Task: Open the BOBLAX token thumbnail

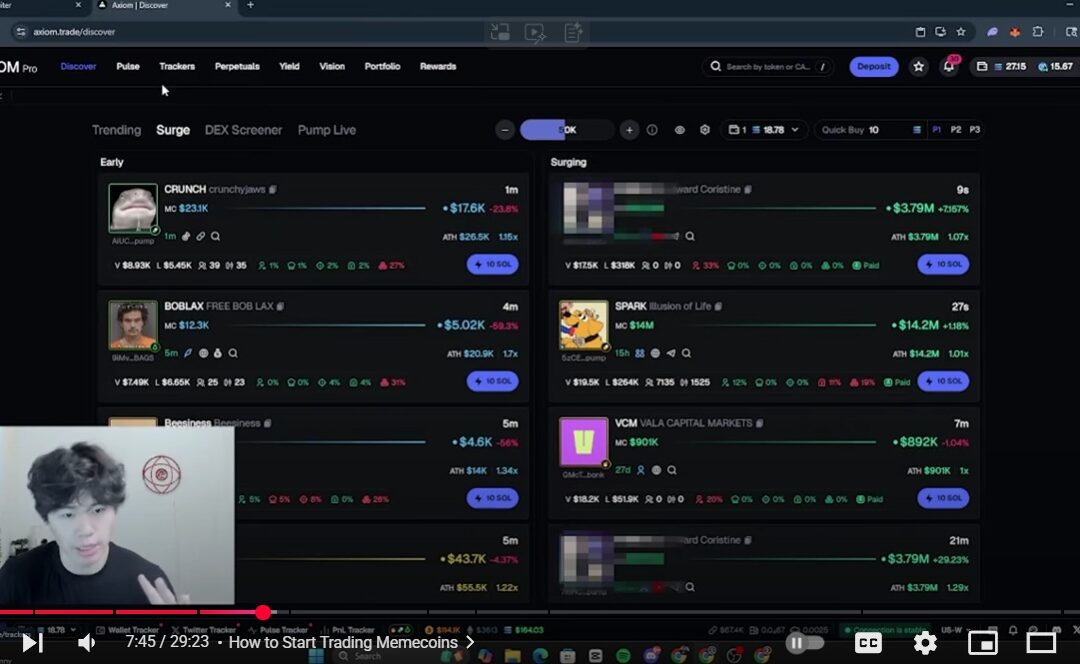Action: click(133, 324)
